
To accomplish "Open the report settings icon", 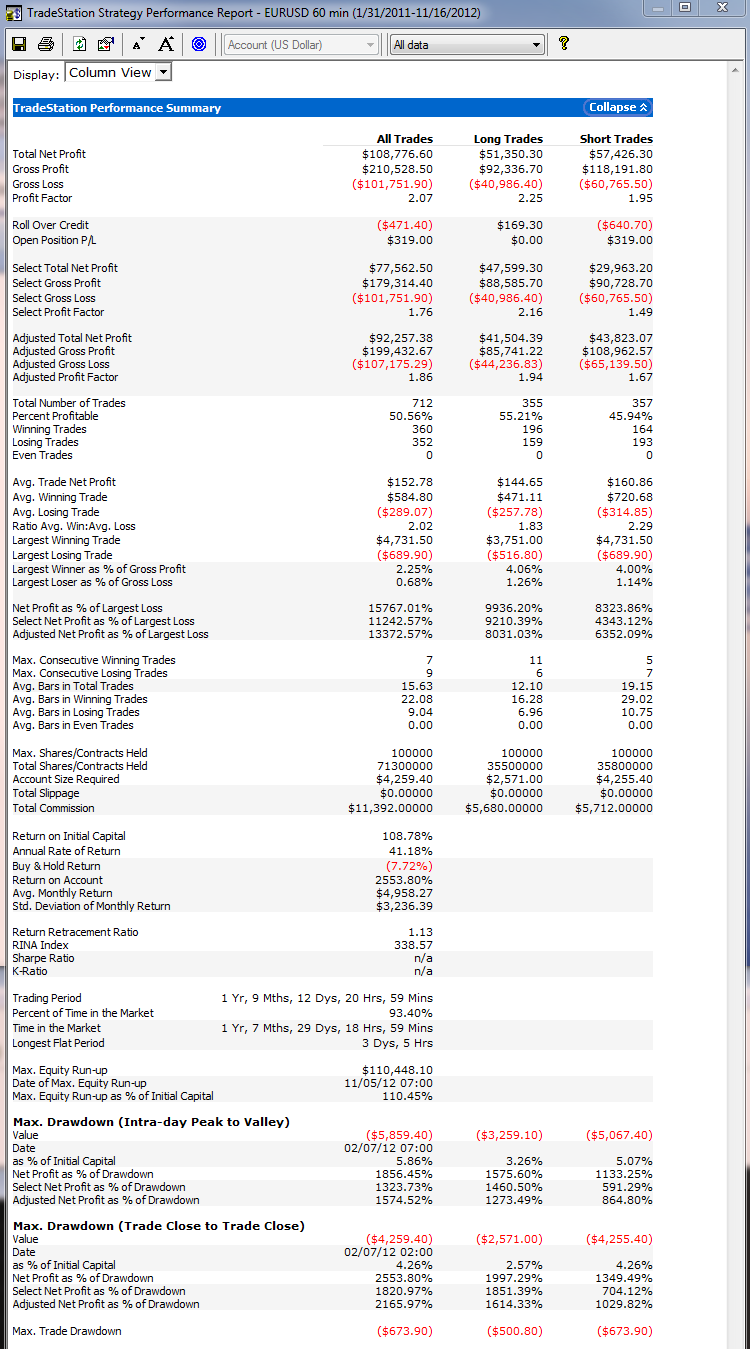I will 106,44.
